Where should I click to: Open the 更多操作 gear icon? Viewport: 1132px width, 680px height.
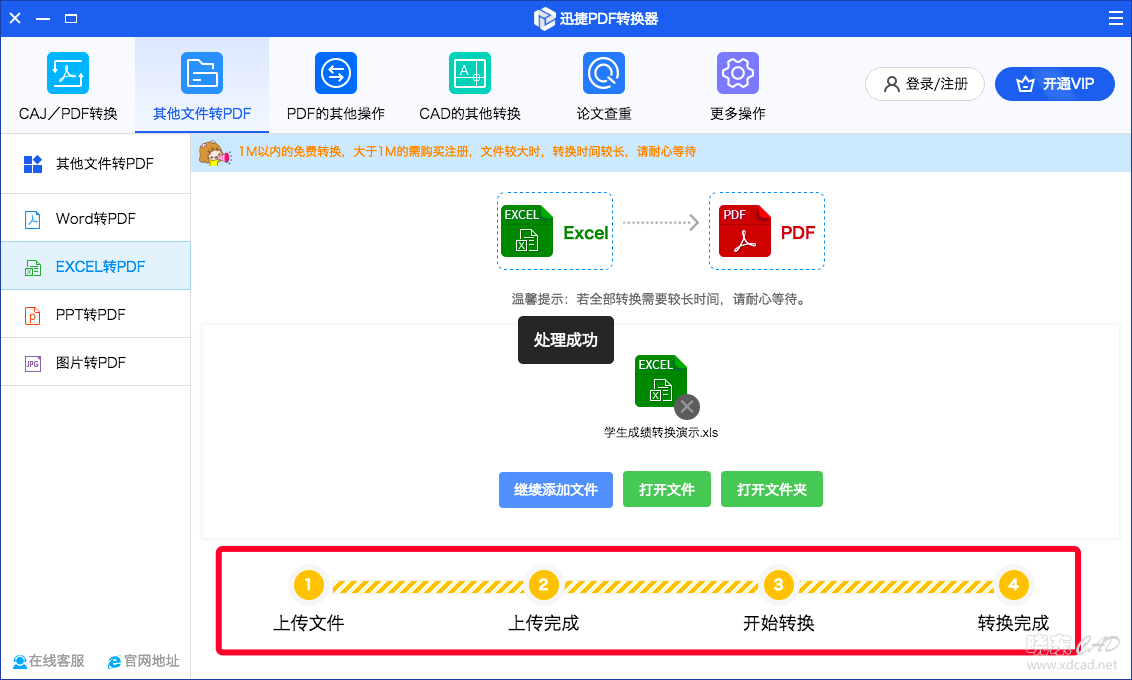[738, 73]
